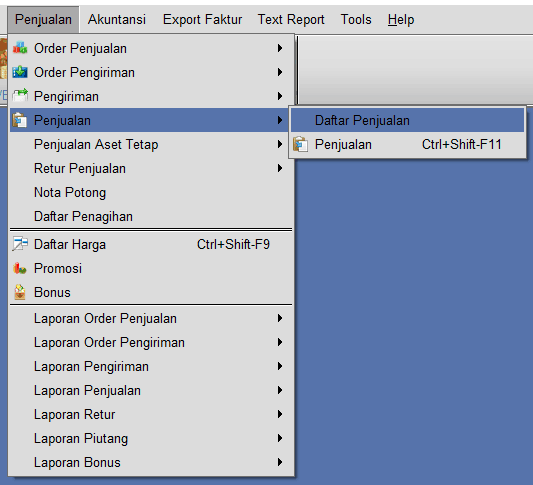Click the Pengiriman icon
This screenshot has height=485, width=533.
tap(20, 96)
